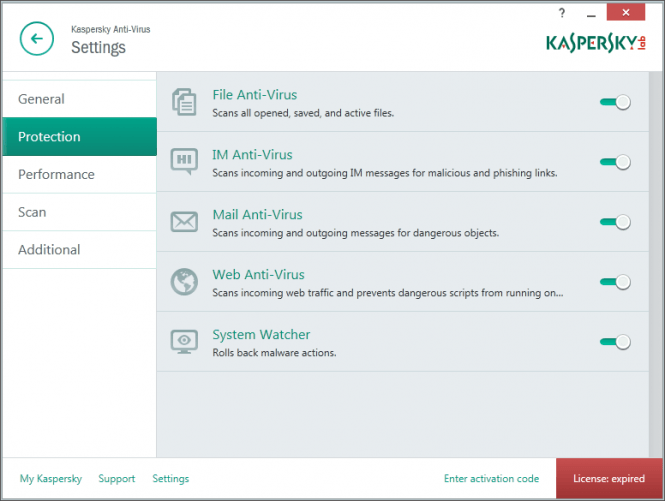Click the File Anti-Virus documents icon
665x501 pixels.
pos(184,102)
